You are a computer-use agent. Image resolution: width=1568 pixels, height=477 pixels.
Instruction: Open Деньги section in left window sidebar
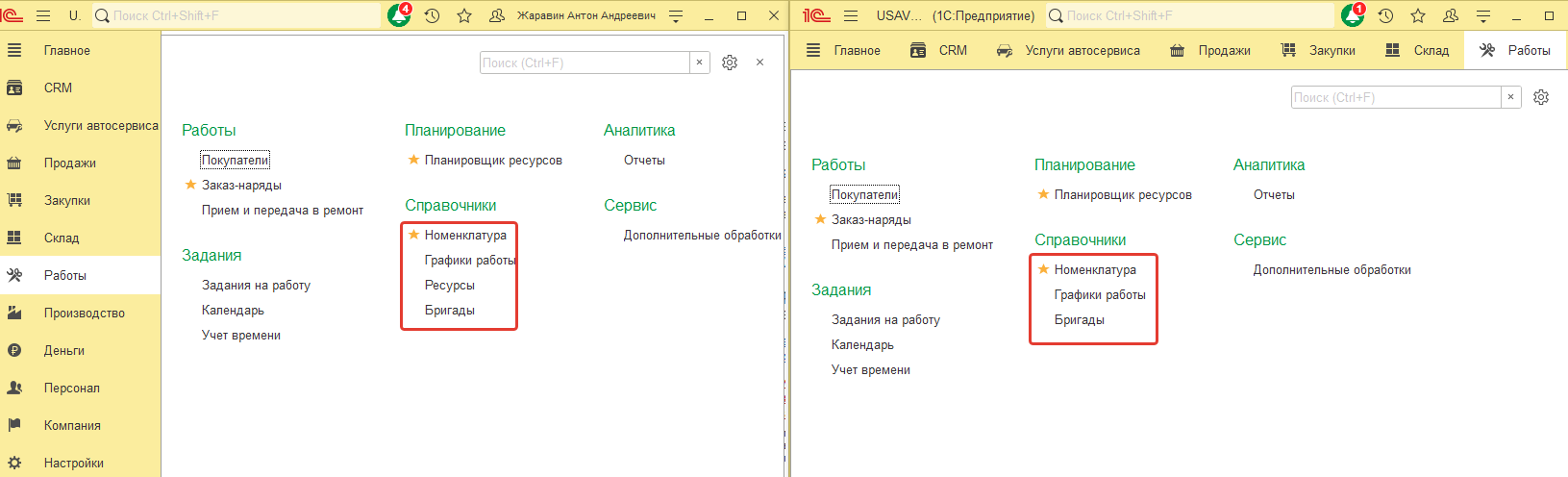click(x=80, y=350)
